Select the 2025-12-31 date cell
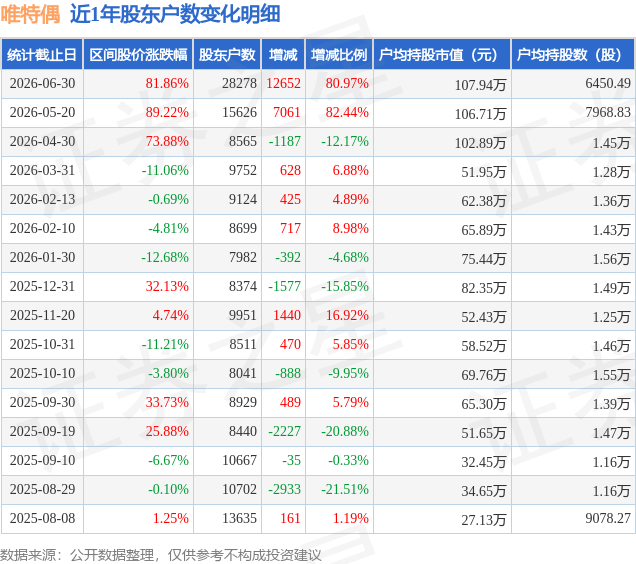Screen dimensions: 636x564 (x=42, y=286)
